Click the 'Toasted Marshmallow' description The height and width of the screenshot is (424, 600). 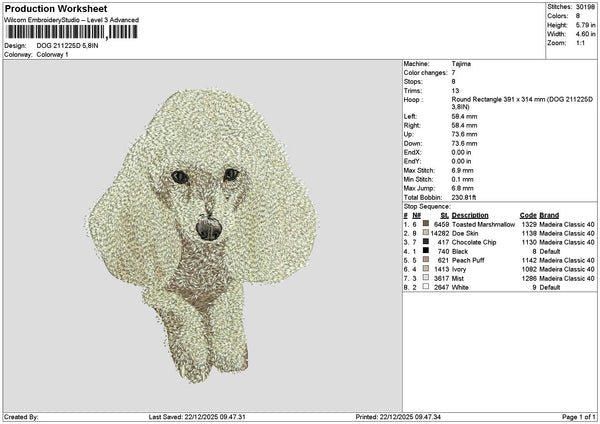483,224
